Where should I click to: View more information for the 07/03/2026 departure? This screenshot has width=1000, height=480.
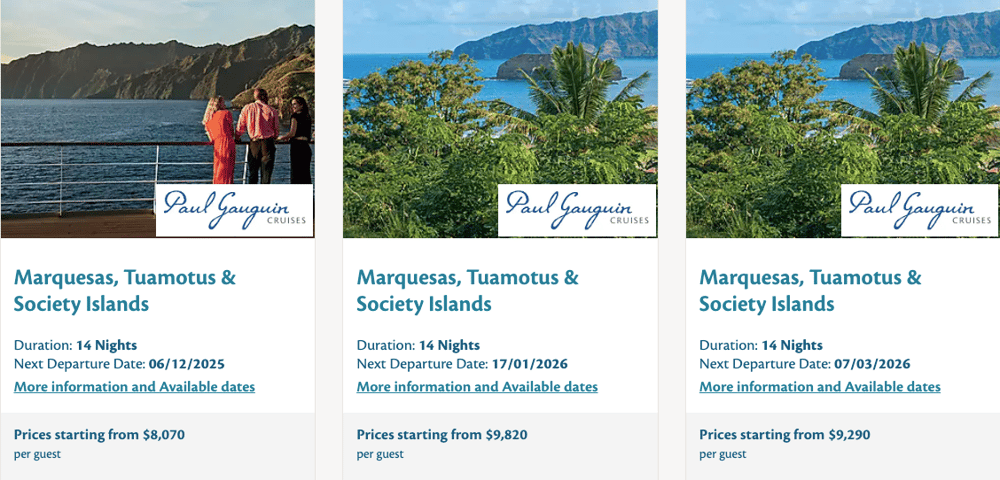pyautogui.click(x=820, y=387)
